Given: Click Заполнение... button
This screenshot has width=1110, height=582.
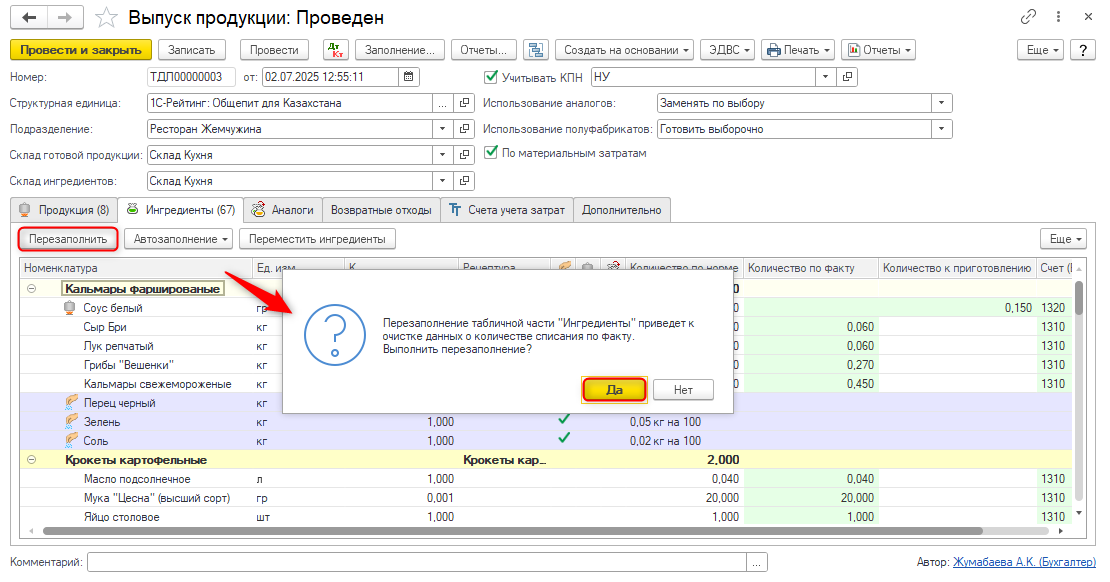Looking at the screenshot, I should coord(400,50).
